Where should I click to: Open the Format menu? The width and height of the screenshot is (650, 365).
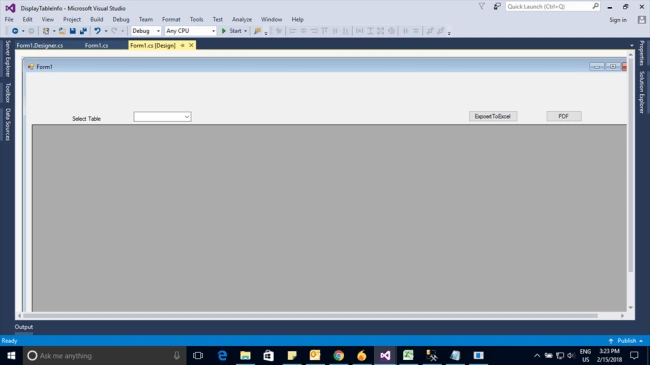171,19
